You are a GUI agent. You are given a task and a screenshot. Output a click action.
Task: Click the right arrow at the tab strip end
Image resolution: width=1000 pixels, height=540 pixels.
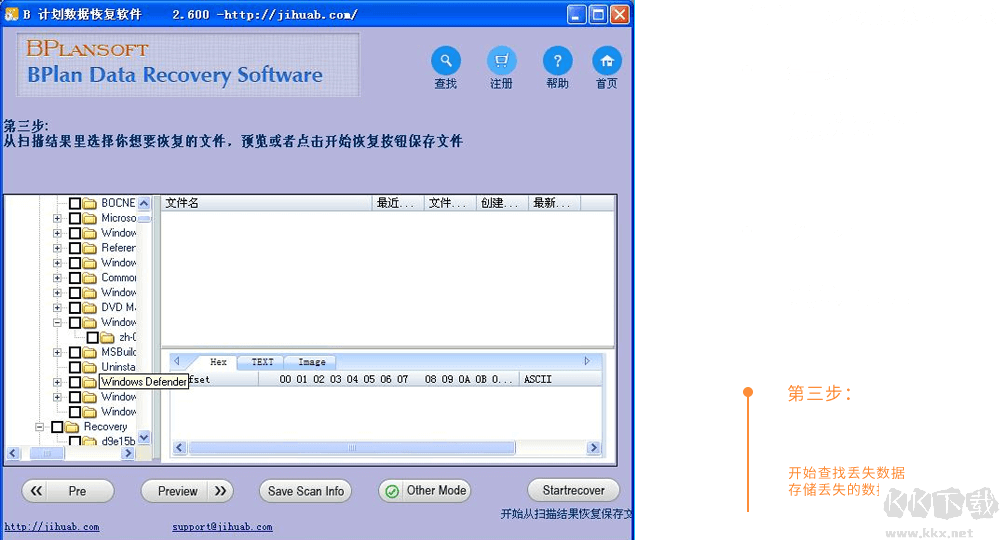587,361
